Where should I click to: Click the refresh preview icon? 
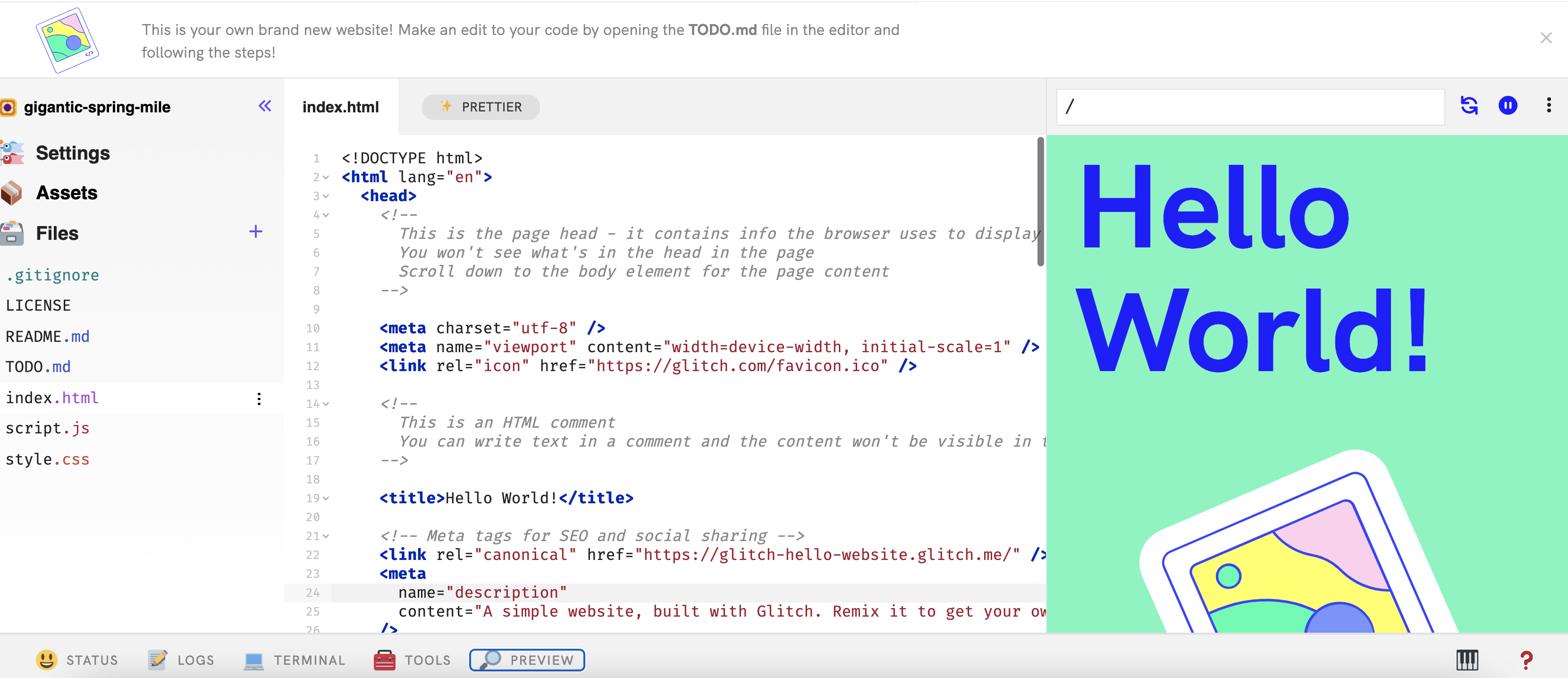click(1469, 106)
